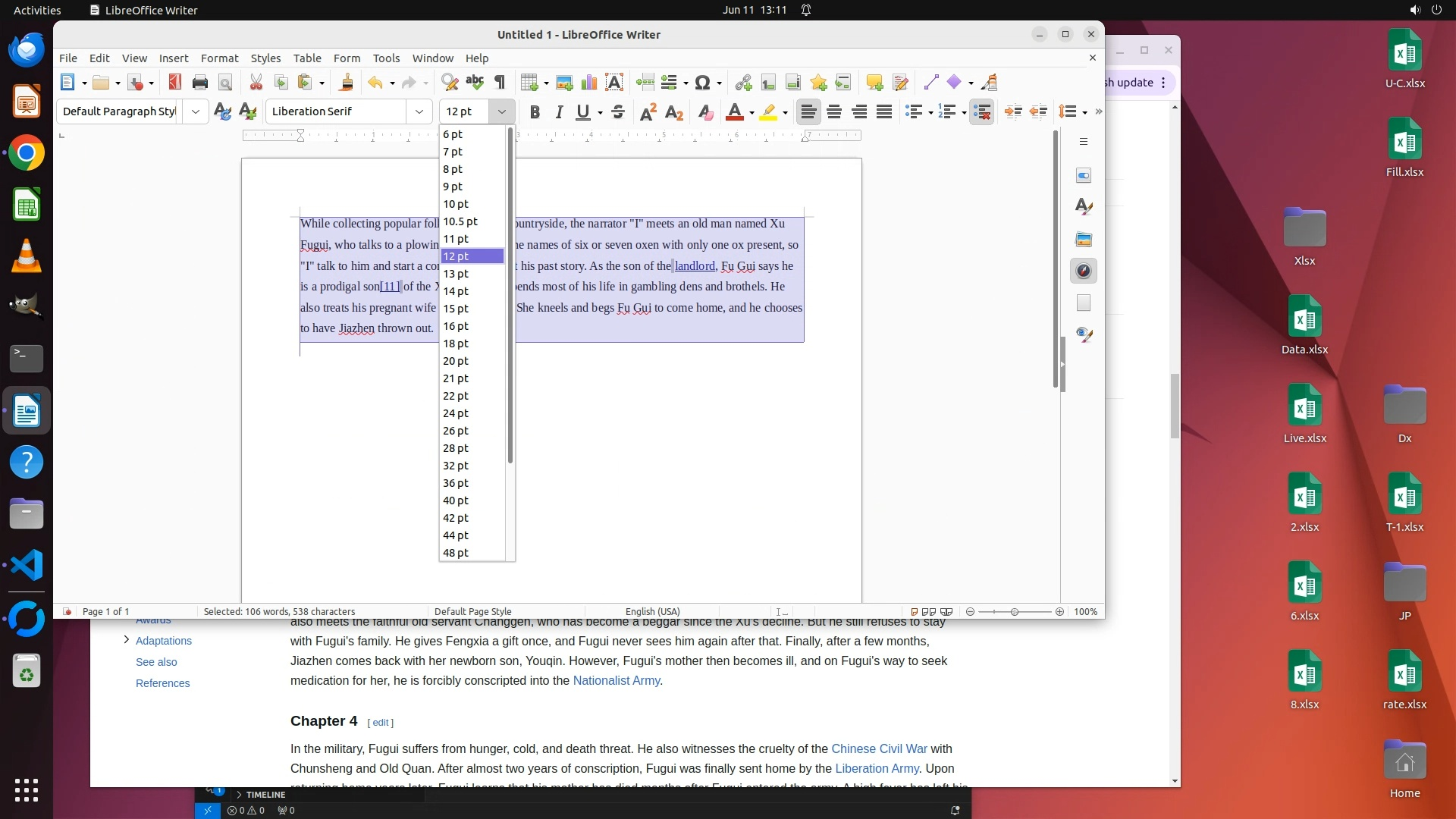Follow the landlord hyperlink in document
Viewport: 1456px width, 819px height.
[x=695, y=265]
